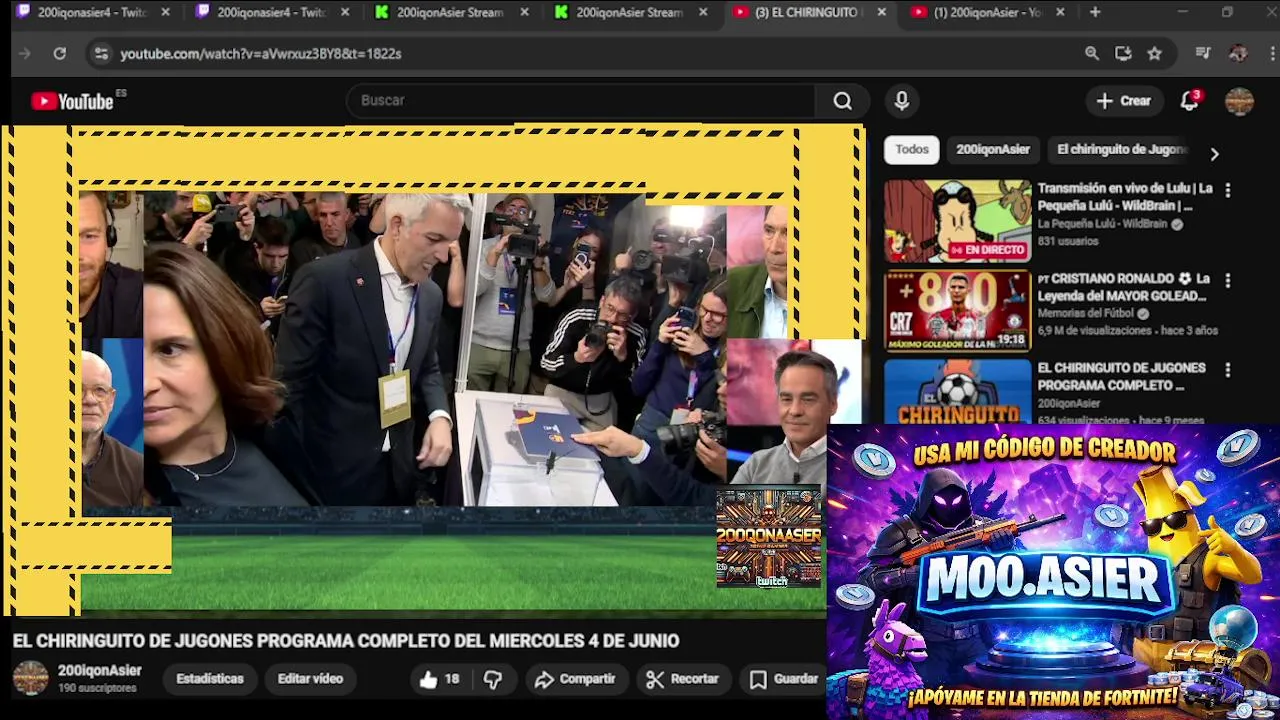Click the zoom magnifier icon in address bar
This screenshot has width=1280, height=720.
(x=1092, y=54)
